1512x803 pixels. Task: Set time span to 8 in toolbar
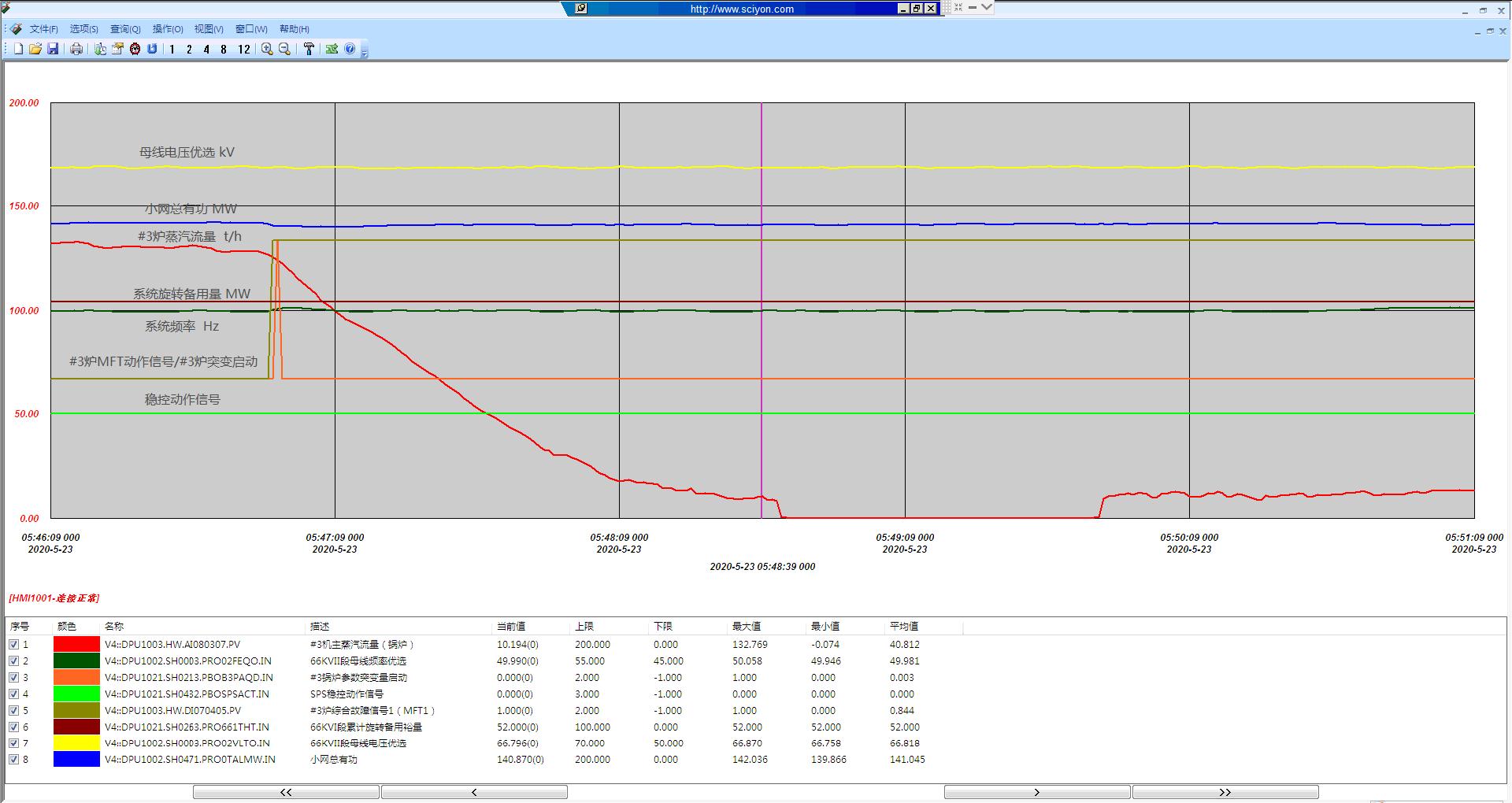[224, 49]
